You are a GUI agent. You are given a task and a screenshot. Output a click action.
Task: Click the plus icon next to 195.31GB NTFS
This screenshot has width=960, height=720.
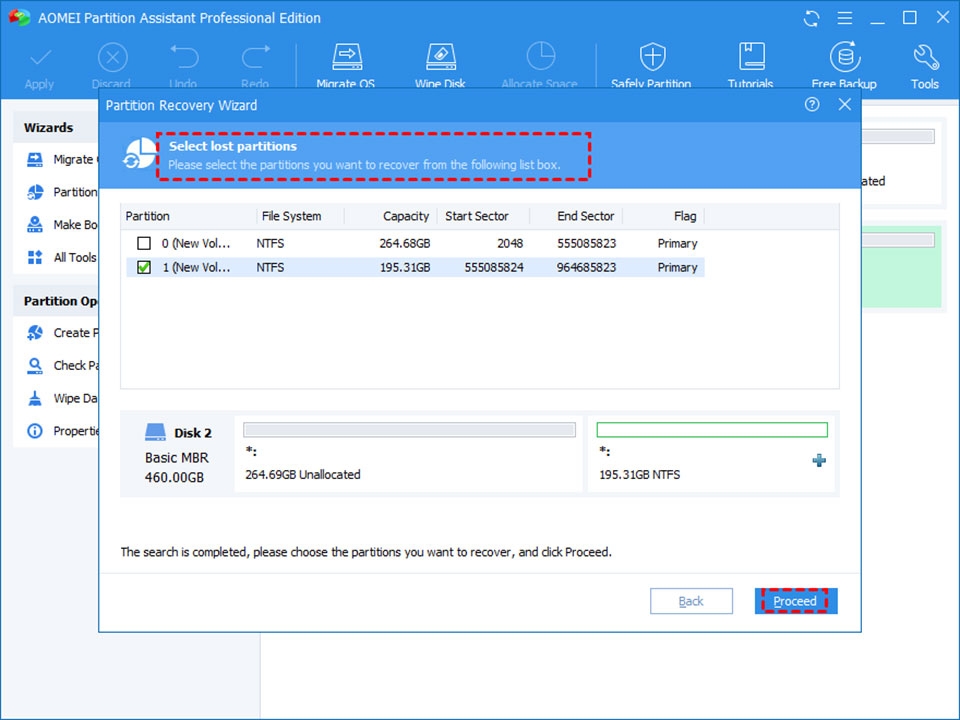819,461
